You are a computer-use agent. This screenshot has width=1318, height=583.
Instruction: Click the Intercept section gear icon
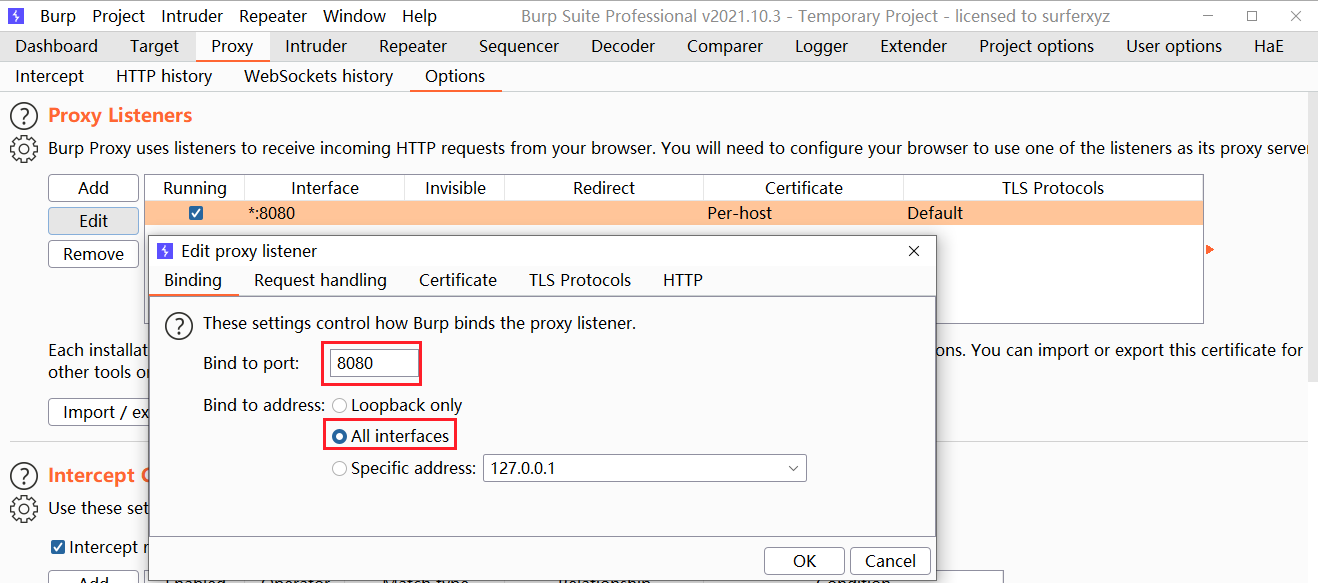coord(24,509)
